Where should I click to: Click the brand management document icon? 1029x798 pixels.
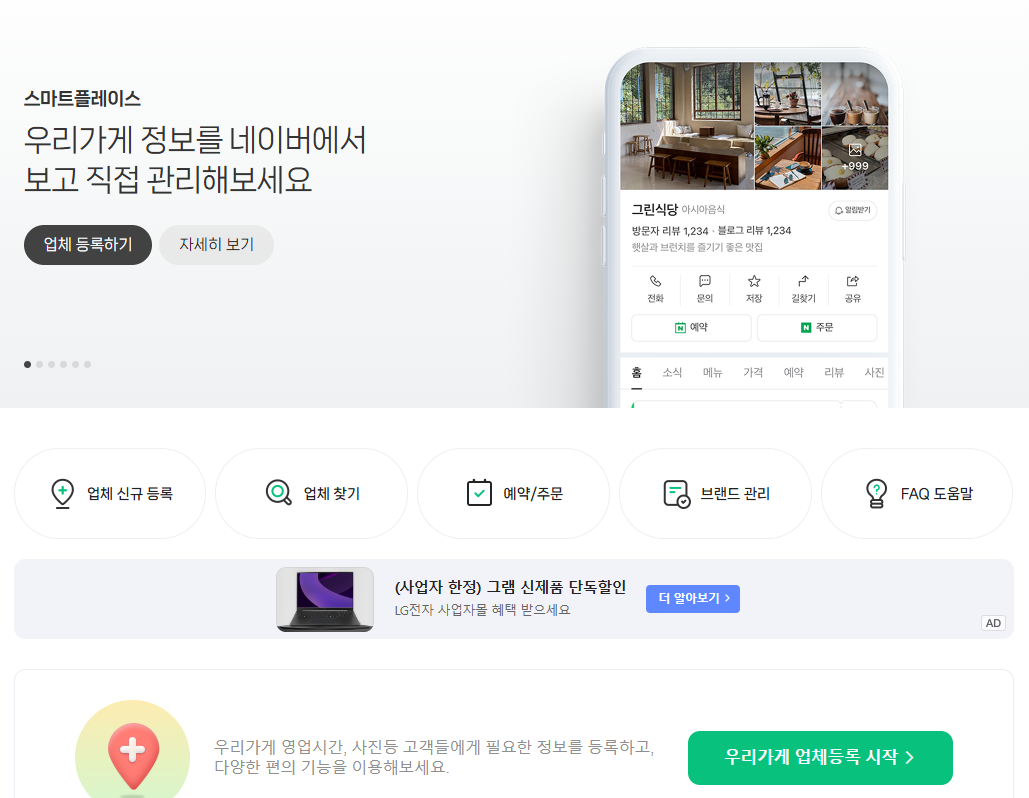click(x=677, y=494)
